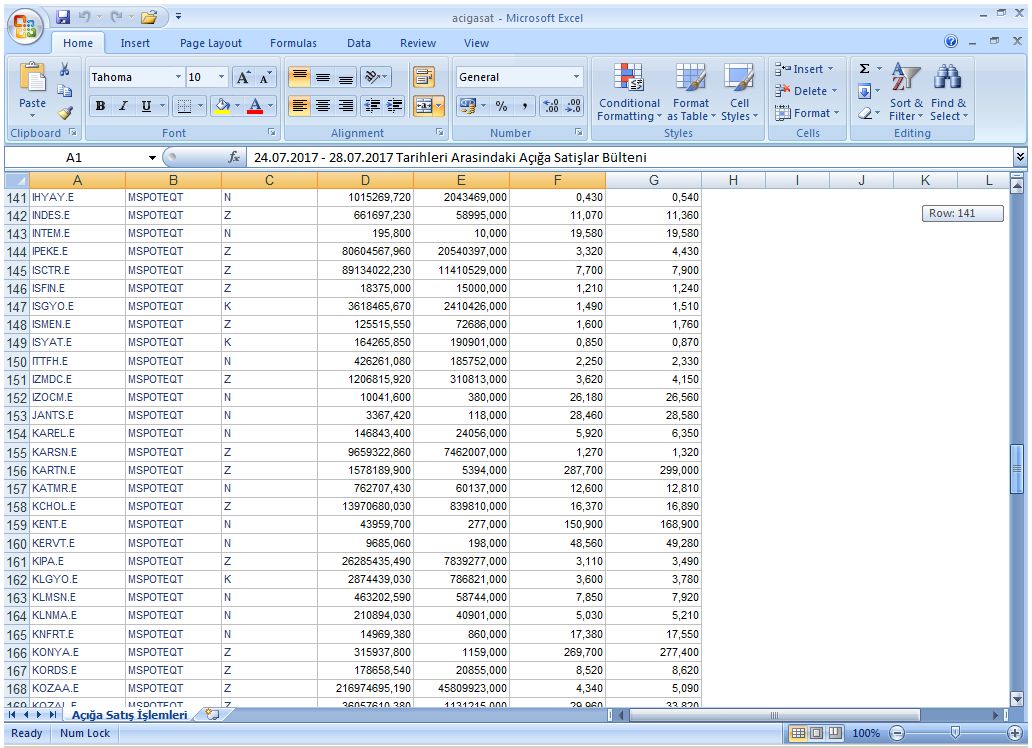1032x748 pixels.
Task: Set top vertical alignment
Action: [x=300, y=78]
